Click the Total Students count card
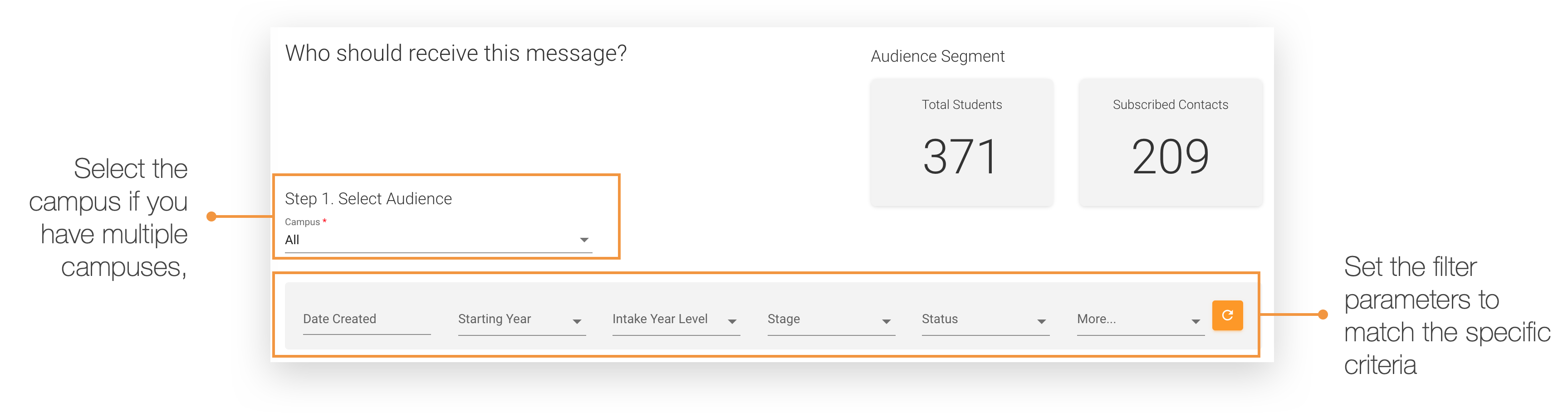Image resolution: width=1568 pixels, height=413 pixels. coord(962,142)
